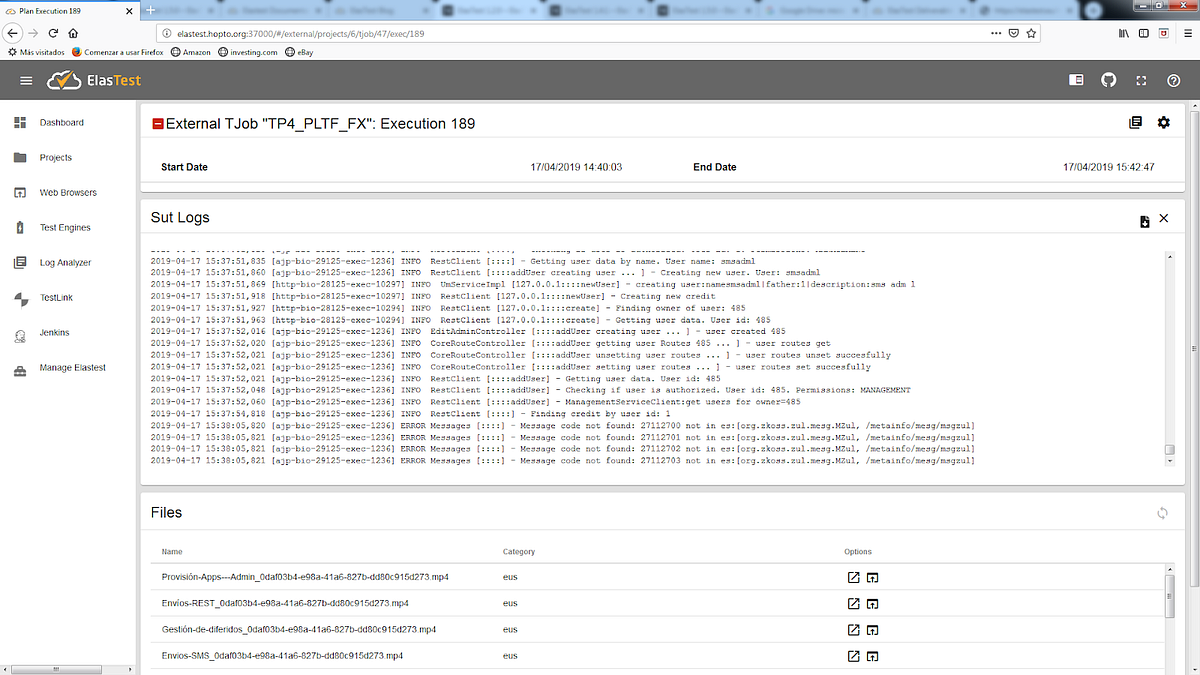The height and width of the screenshot is (675, 1200).
Task: Open the ElasTest GitHub repository icon
Action: coord(1108,79)
